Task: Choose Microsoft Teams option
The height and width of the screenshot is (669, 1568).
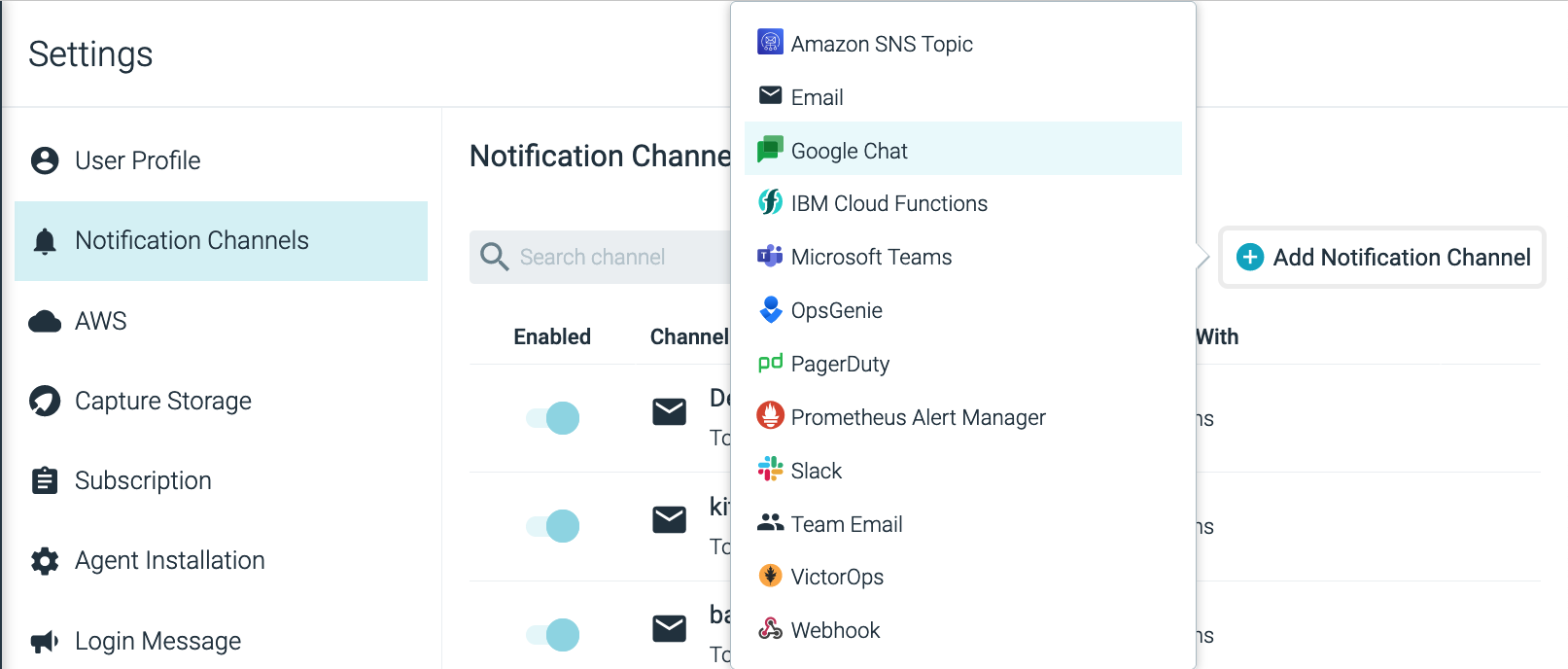Action: pos(963,256)
